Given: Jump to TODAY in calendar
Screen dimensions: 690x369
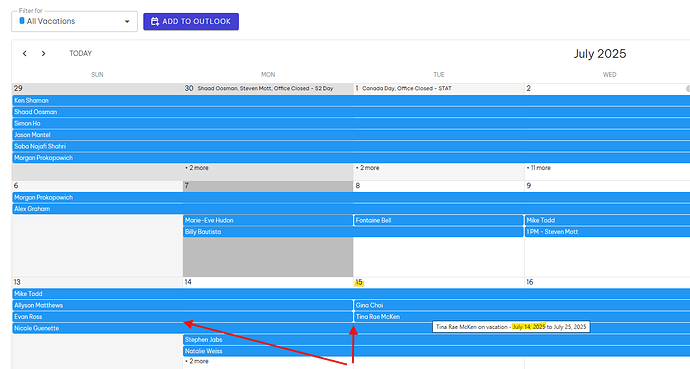Looking at the screenshot, I should pos(81,53).
